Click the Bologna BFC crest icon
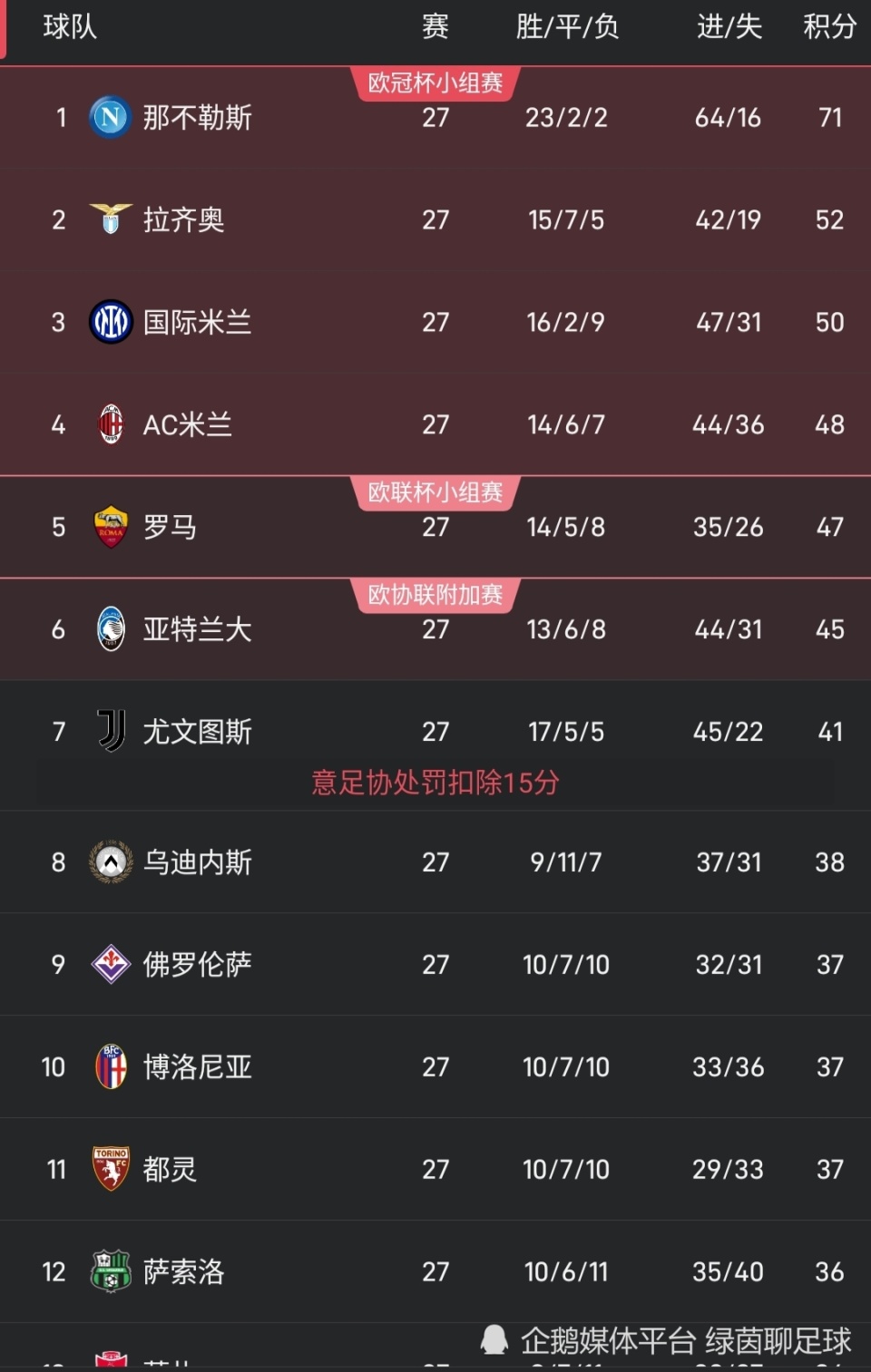Viewport: 871px width, 1372px height. click(x=111, y=1066)
